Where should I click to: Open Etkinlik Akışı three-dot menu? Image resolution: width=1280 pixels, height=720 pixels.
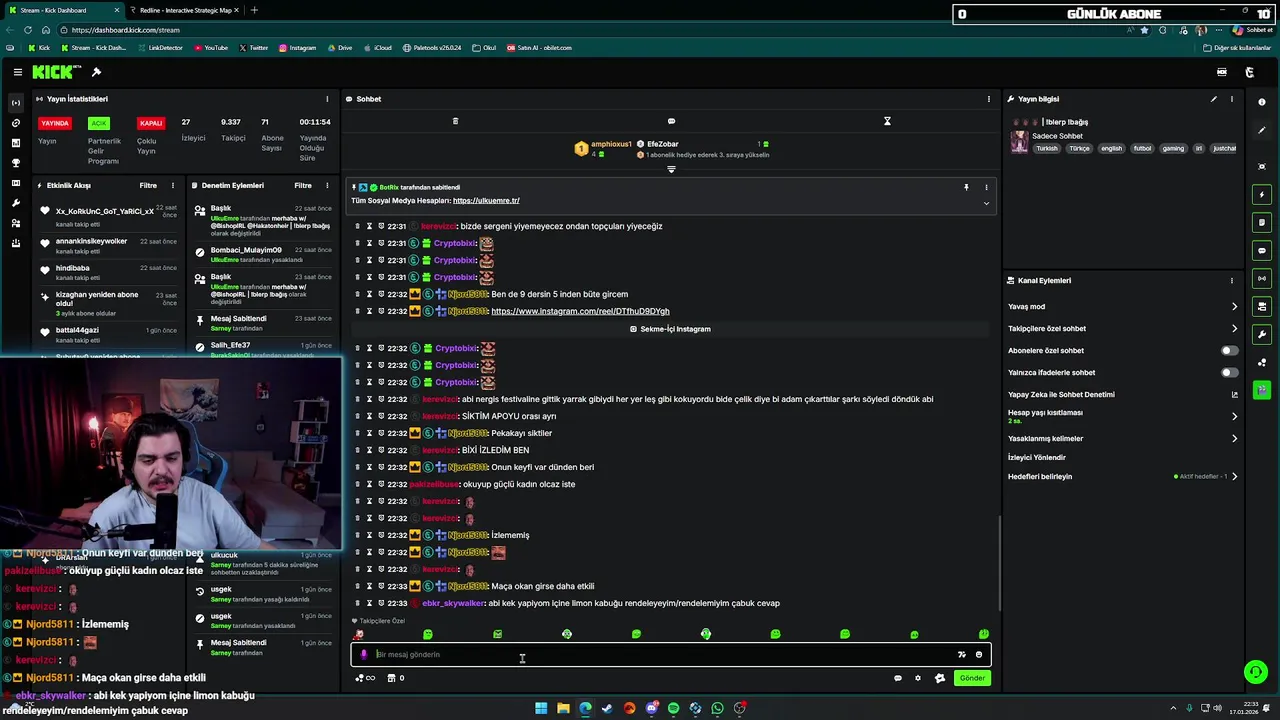click(172, 185)
